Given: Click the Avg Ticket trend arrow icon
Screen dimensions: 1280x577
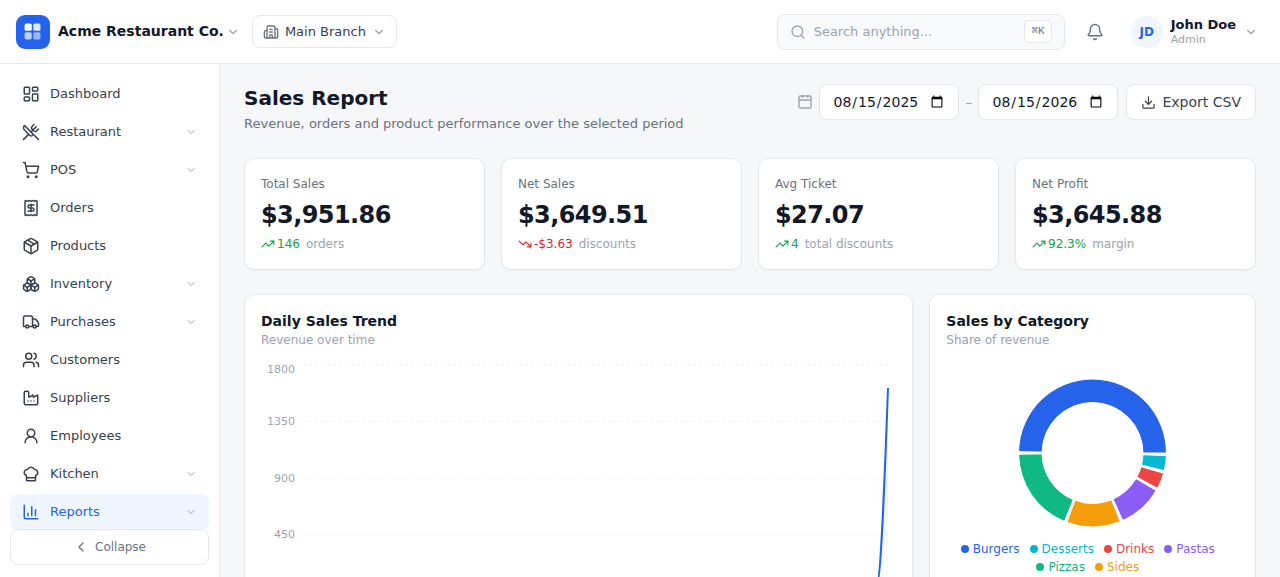Looking at the screenshot, I should pyautogui.click(x=782, y=244).
